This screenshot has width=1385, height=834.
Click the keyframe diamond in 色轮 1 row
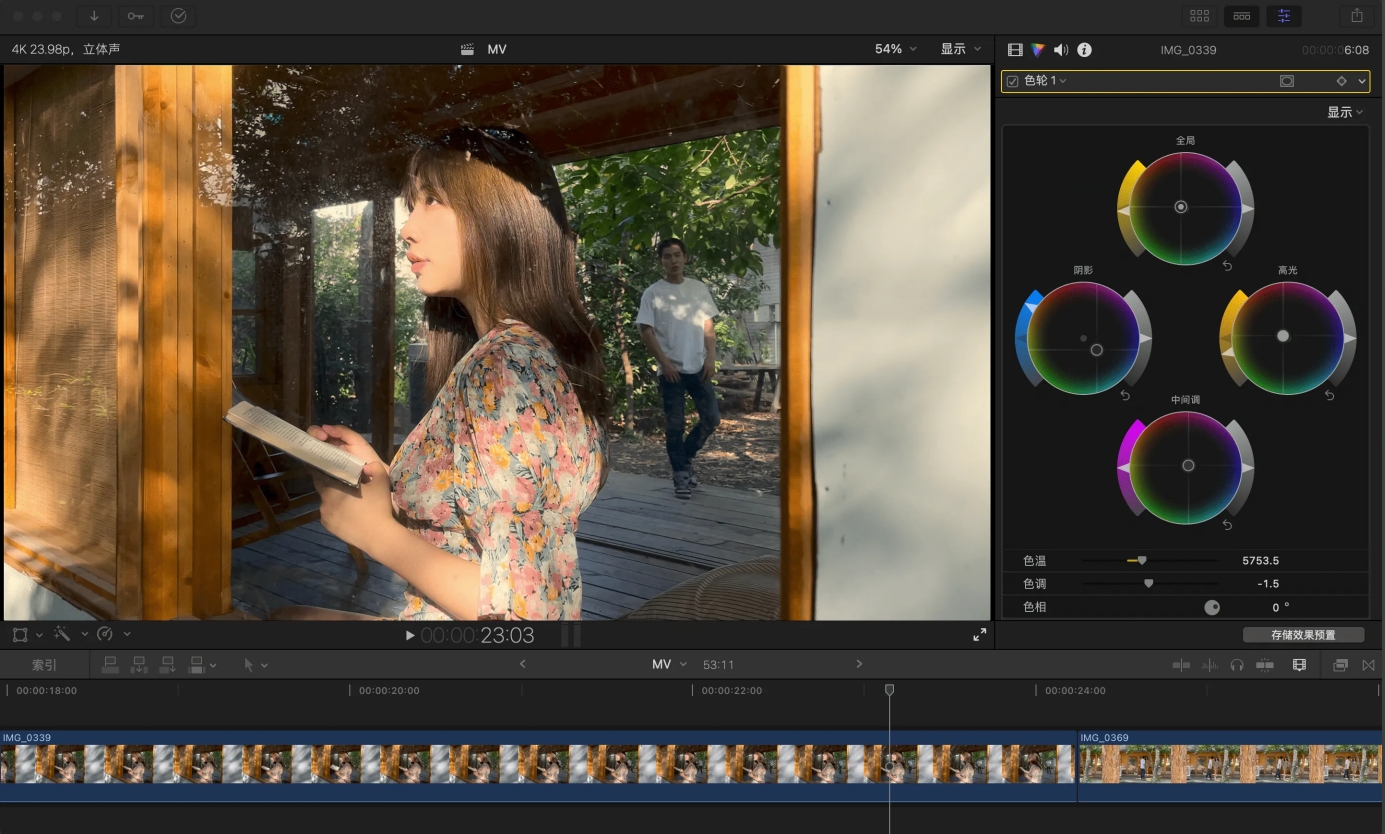[1342, 81]
